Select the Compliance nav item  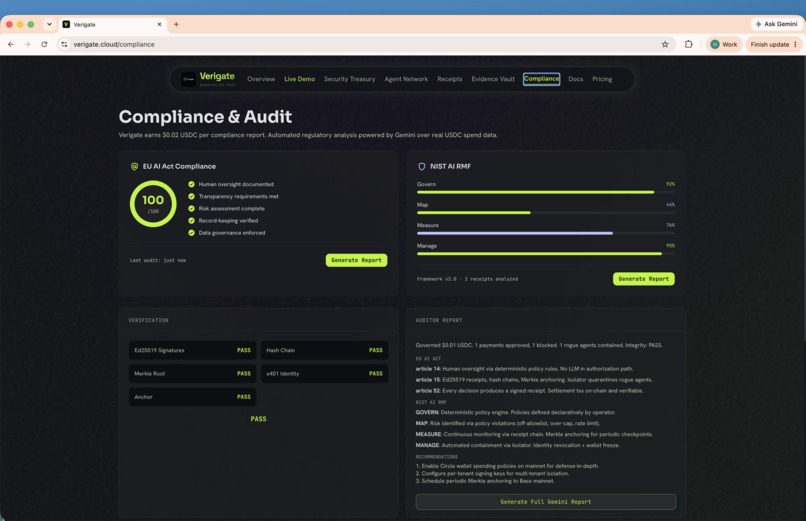541,79
